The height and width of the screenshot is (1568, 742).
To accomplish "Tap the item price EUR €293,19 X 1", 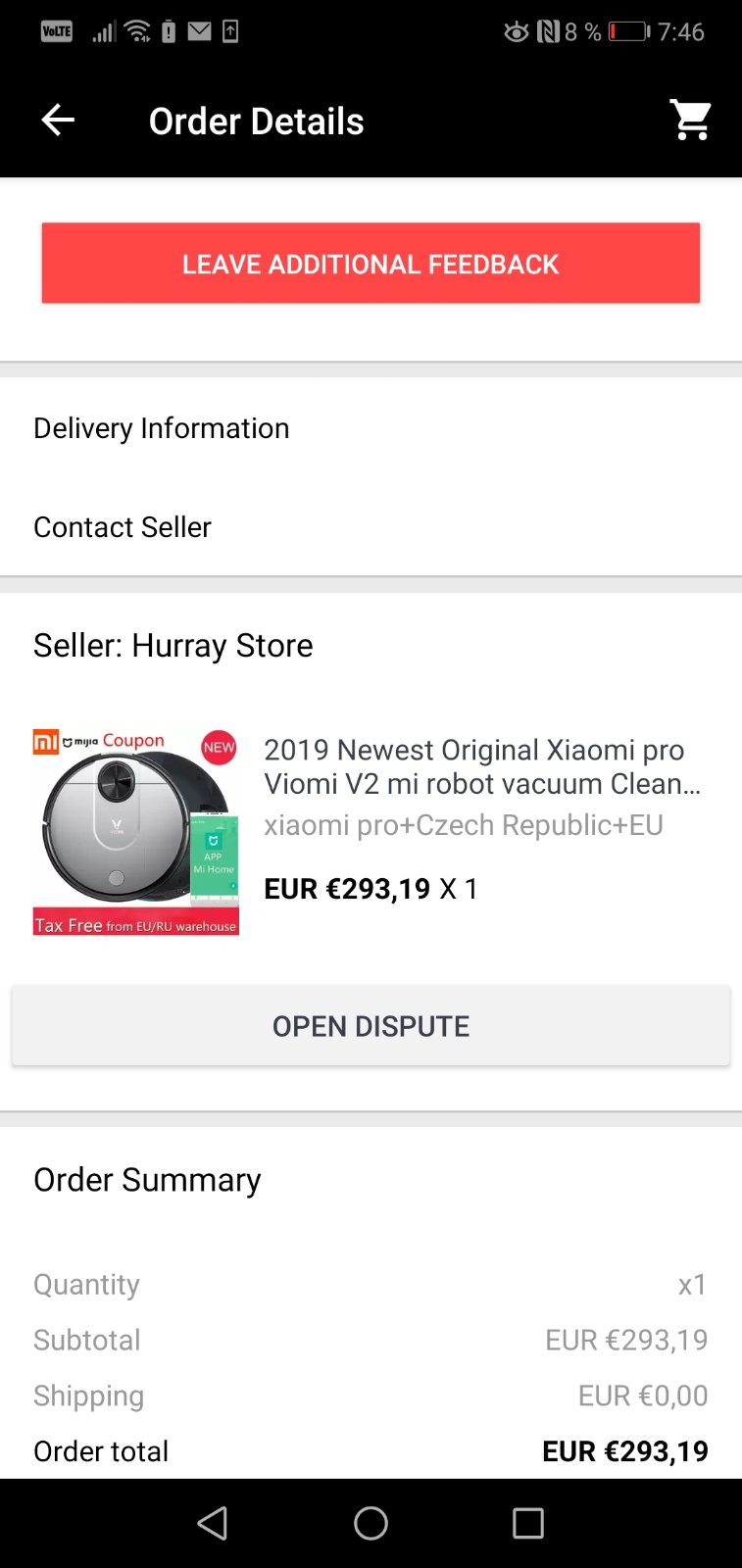I will [x=371, y=889].
